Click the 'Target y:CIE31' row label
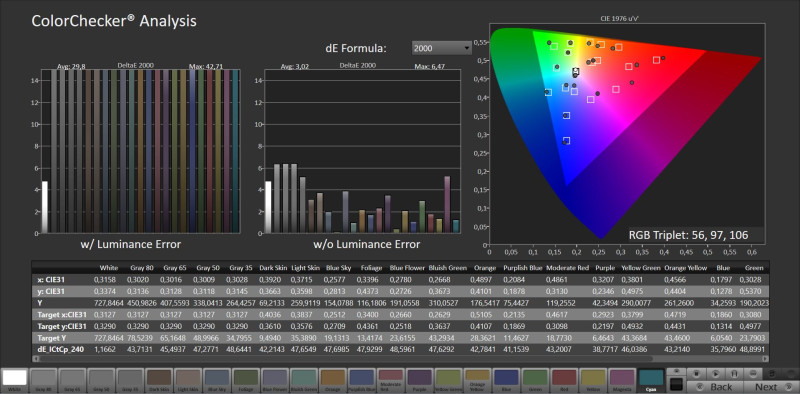This screenshot has height=394, width=800. (x=63, y=327)
